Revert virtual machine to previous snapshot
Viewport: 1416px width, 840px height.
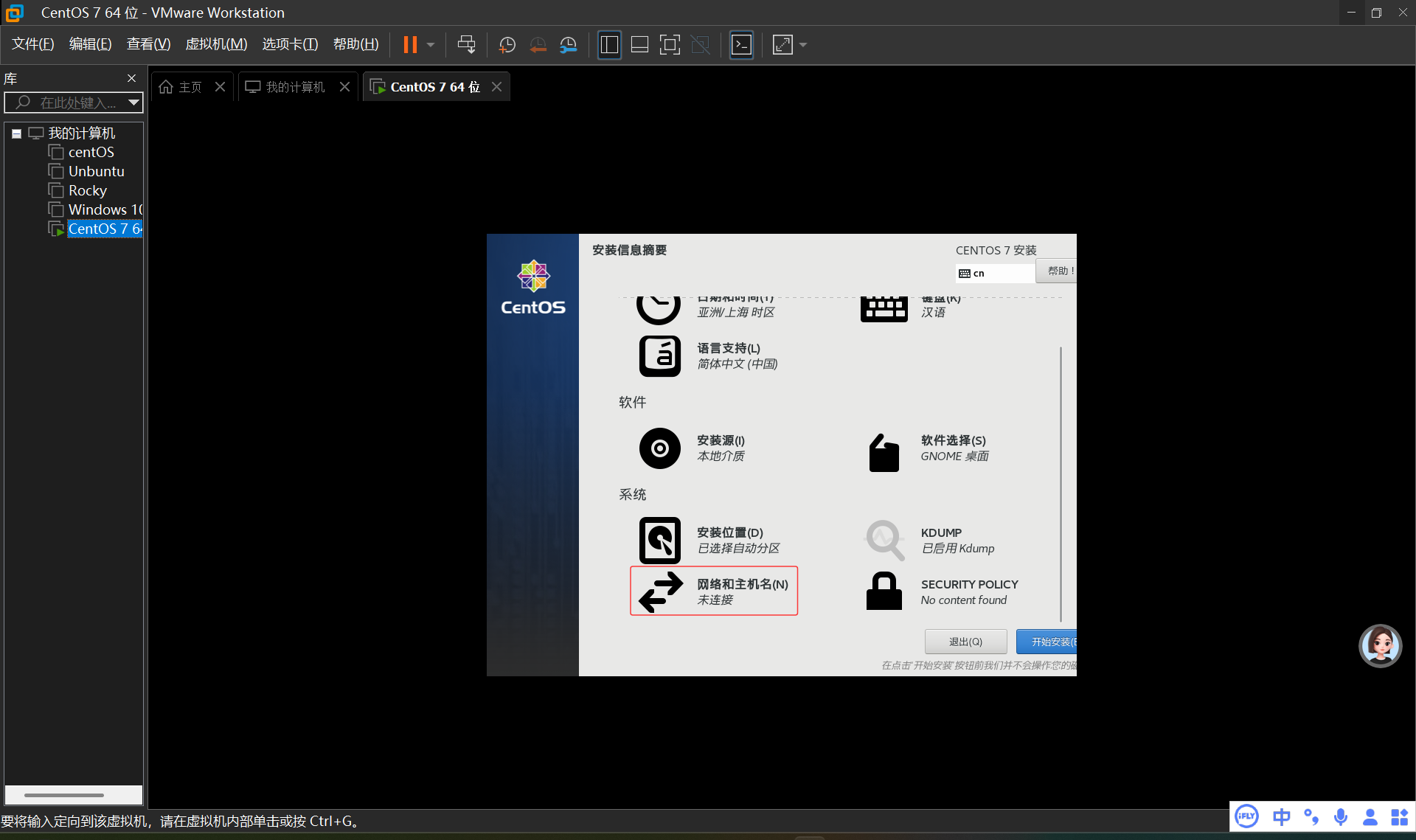pos(538,45)
